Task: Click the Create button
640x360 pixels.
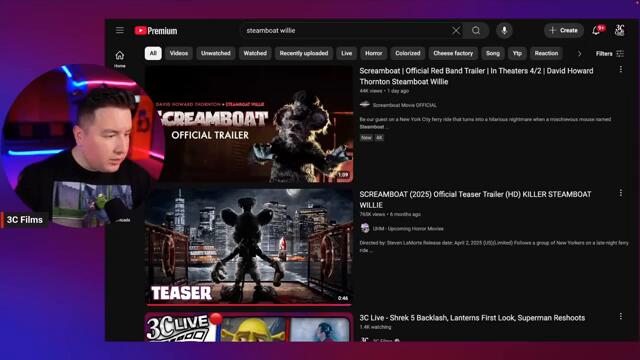Action: point(564,31)
